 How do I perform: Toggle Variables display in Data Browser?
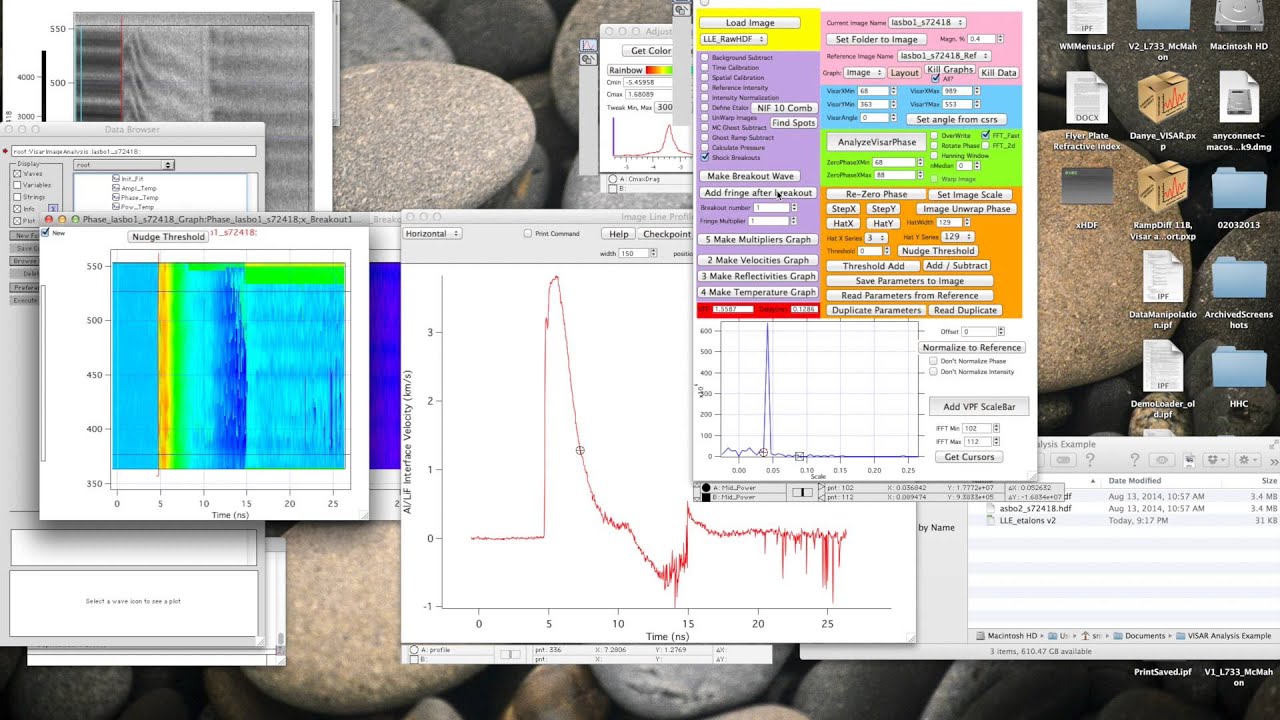click(x=17, y=185)
